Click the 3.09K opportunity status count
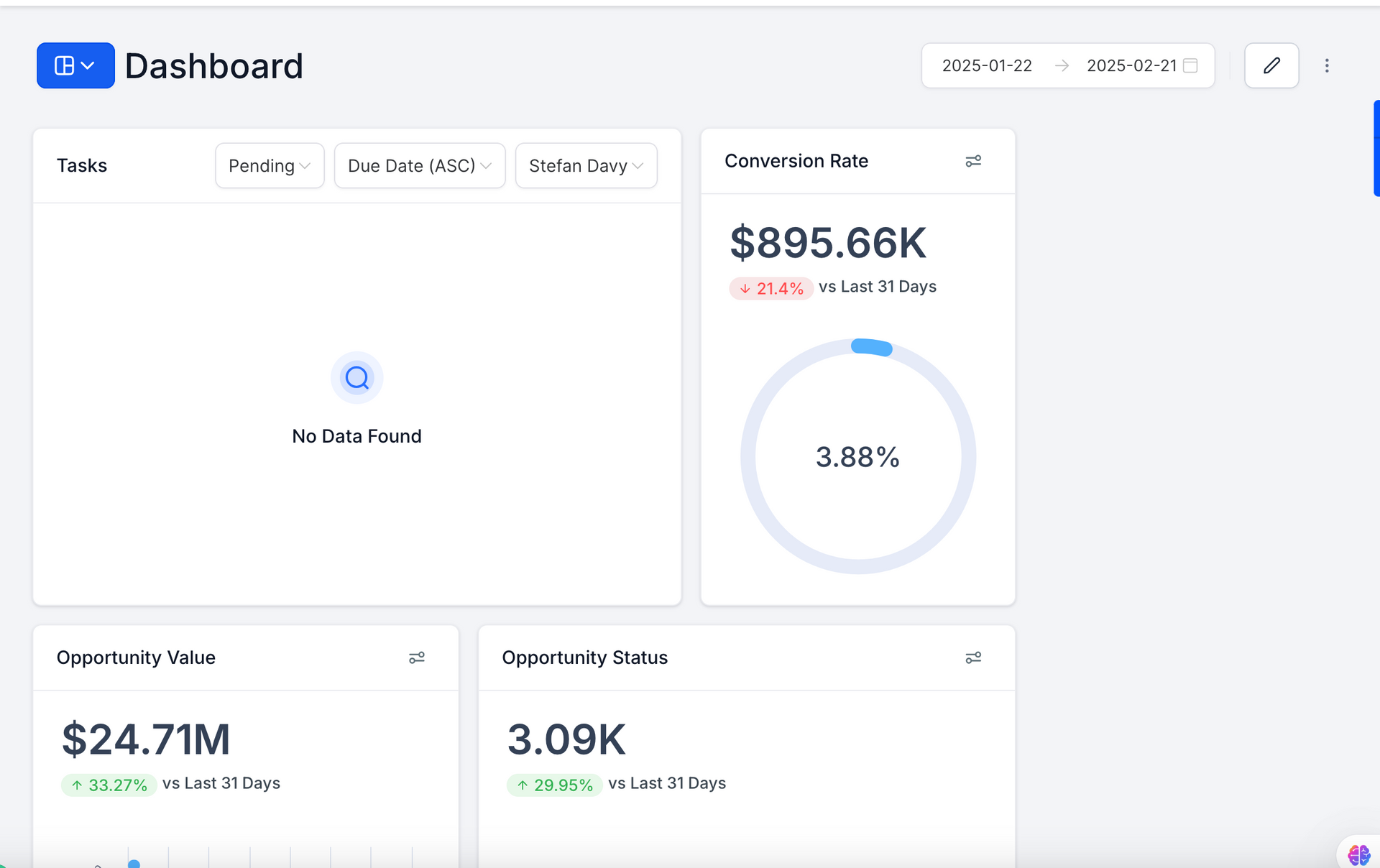The image size is (1380, 868). tap(566, 739)
